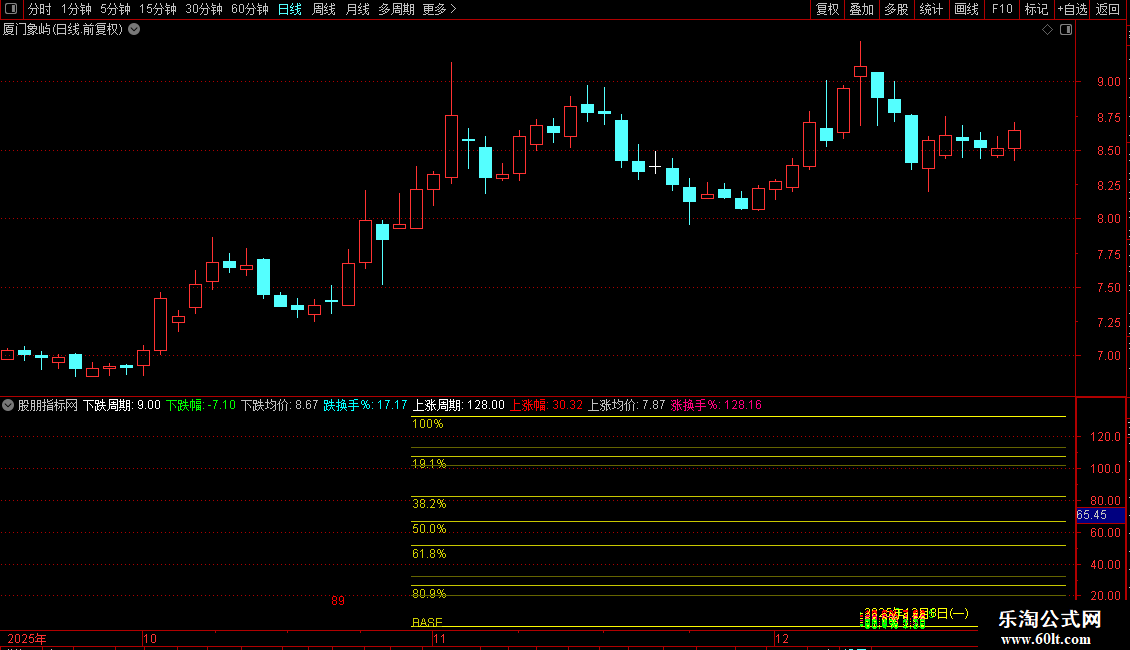Click the 上涨周期: 128.00 value
This screenshot has width=1130, height=650.
pos(458,405)
